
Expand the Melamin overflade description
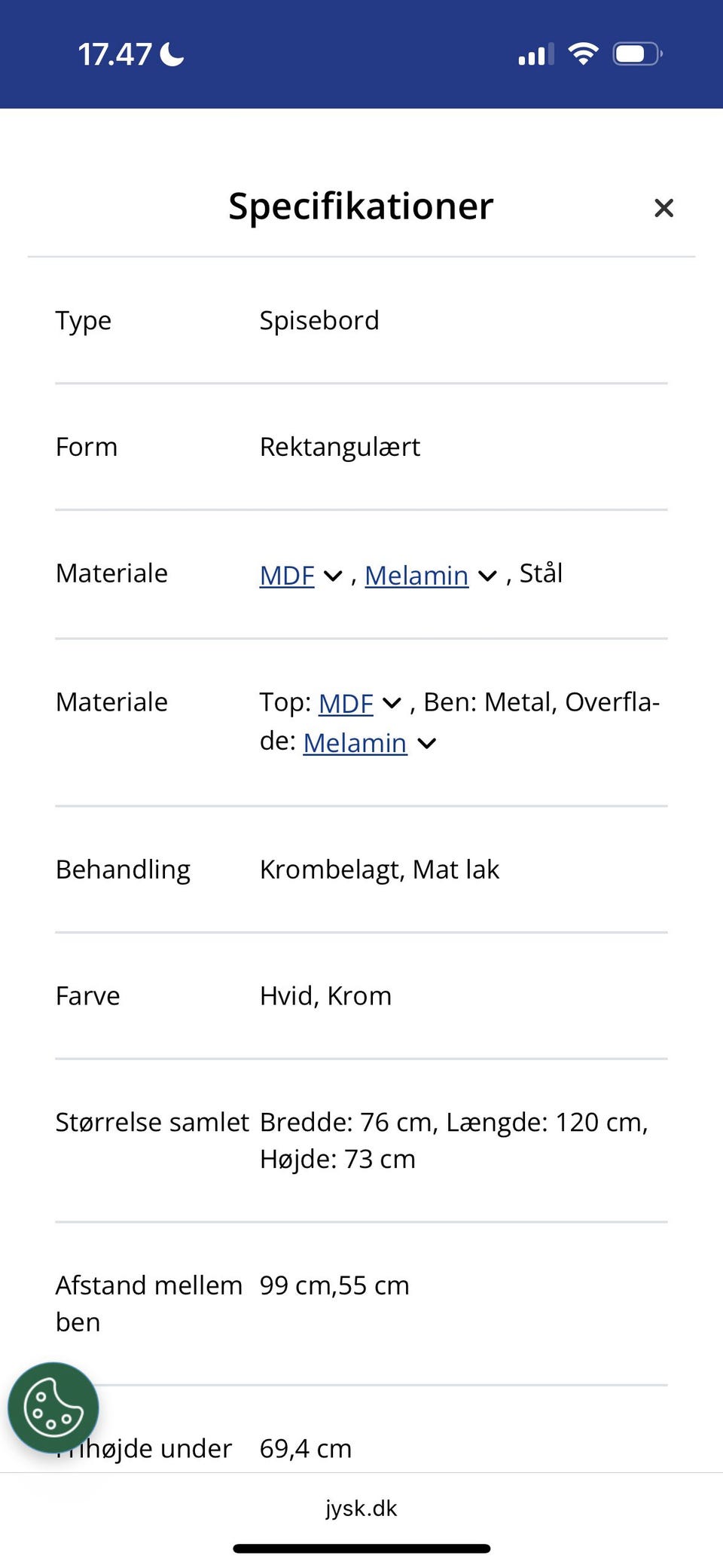[x=427, y=743]
